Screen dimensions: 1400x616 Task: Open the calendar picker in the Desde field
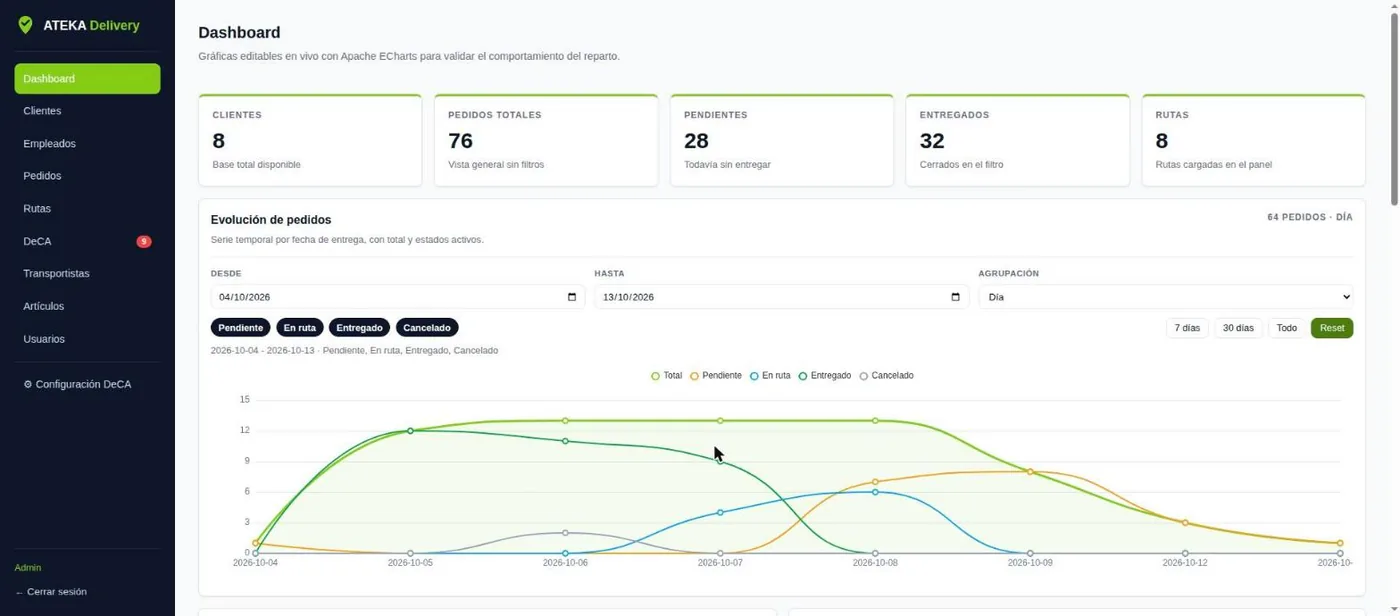572,297
